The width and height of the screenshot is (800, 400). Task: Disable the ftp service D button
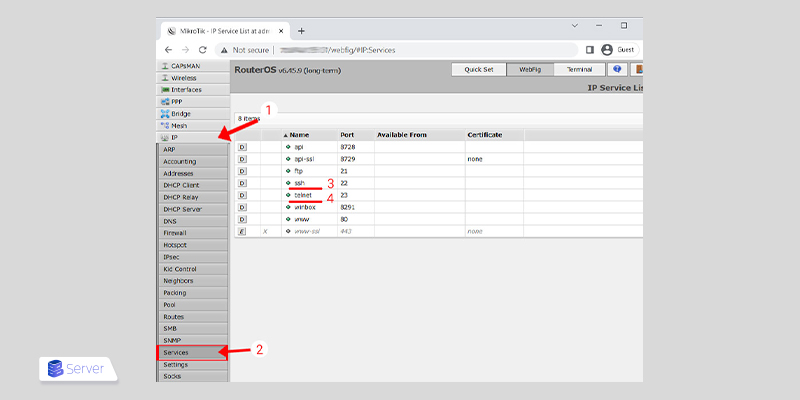point(242,171)
